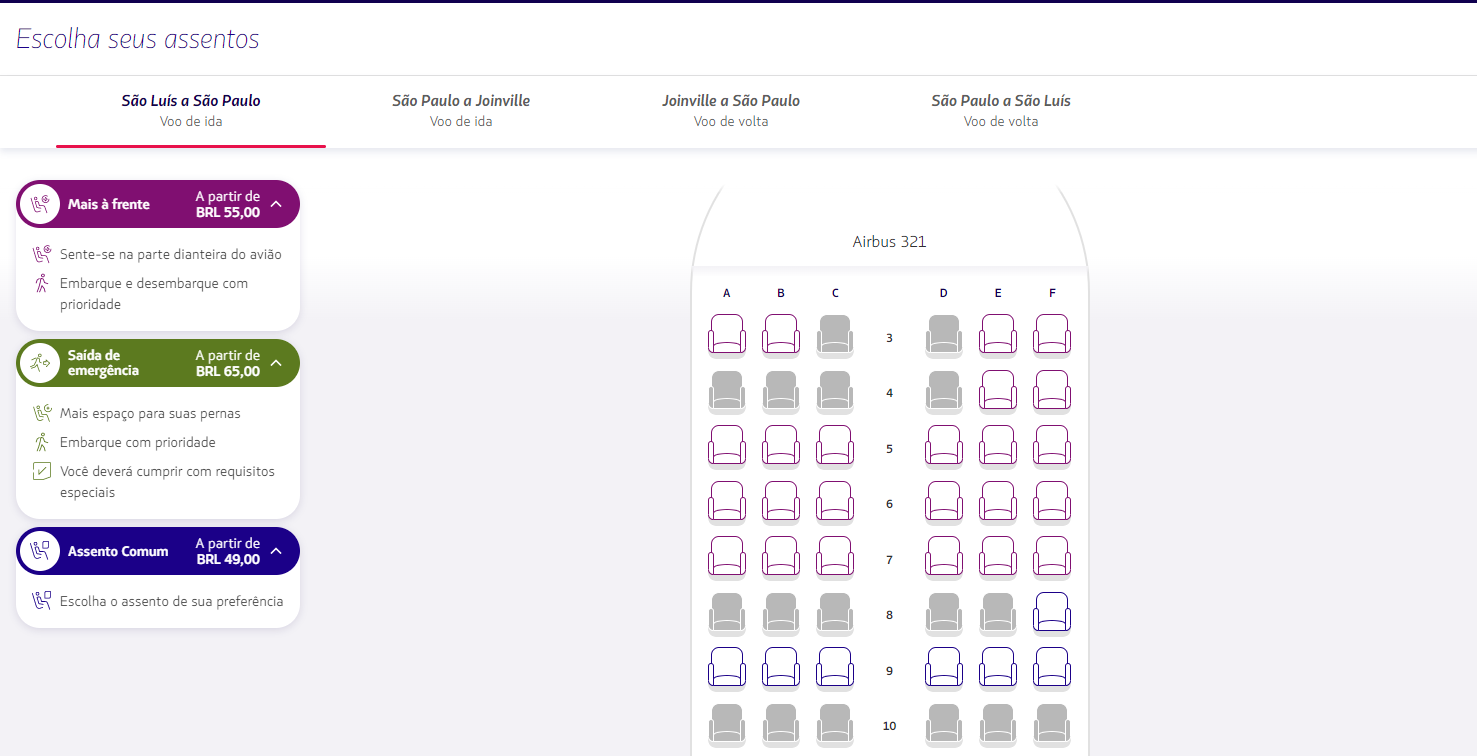
Task: Click 'Mais espaço para suas pernas' text
Action: coord(150,413)
